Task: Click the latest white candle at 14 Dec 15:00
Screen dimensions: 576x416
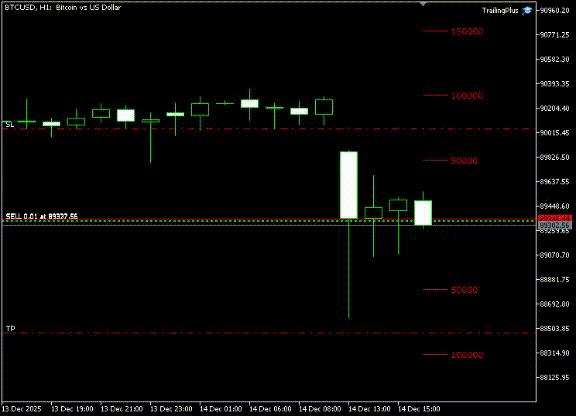Action: pyautogui.click(x=423, y=212)
